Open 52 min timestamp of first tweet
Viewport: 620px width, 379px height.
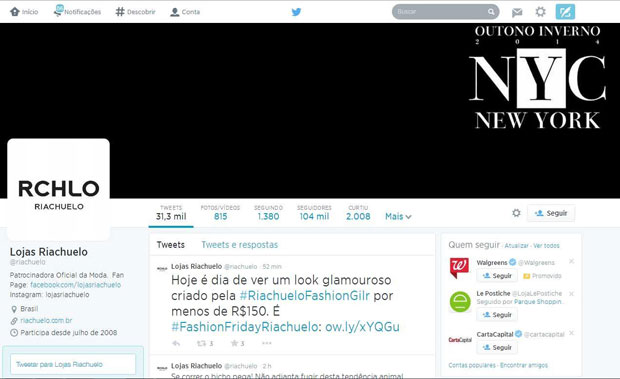(272, 267)
